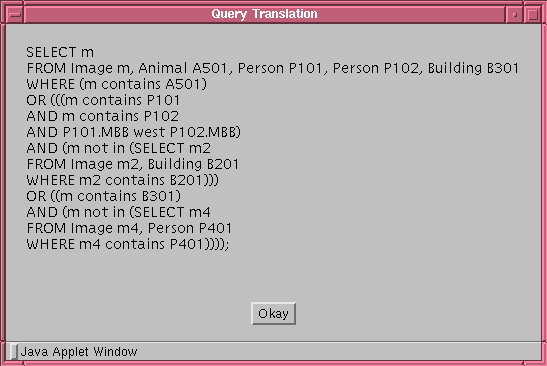Click the FROM Image m, Animal A501 line

click(273, 68)
